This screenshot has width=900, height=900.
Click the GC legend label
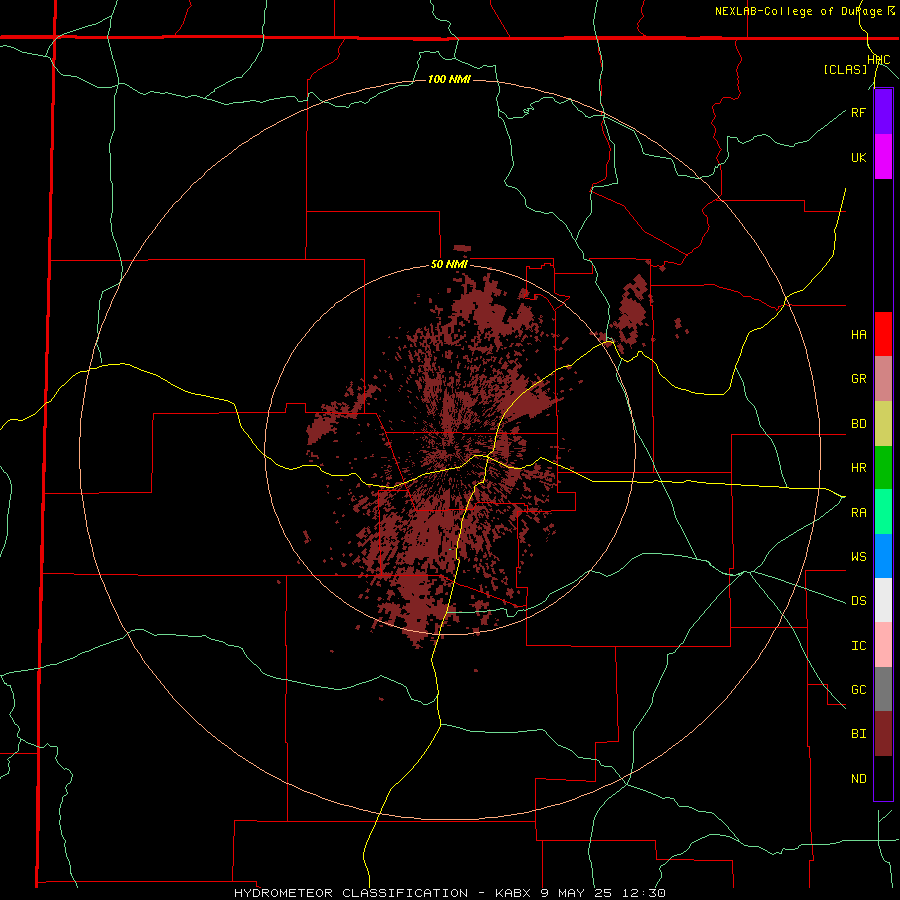coord(858,690)
